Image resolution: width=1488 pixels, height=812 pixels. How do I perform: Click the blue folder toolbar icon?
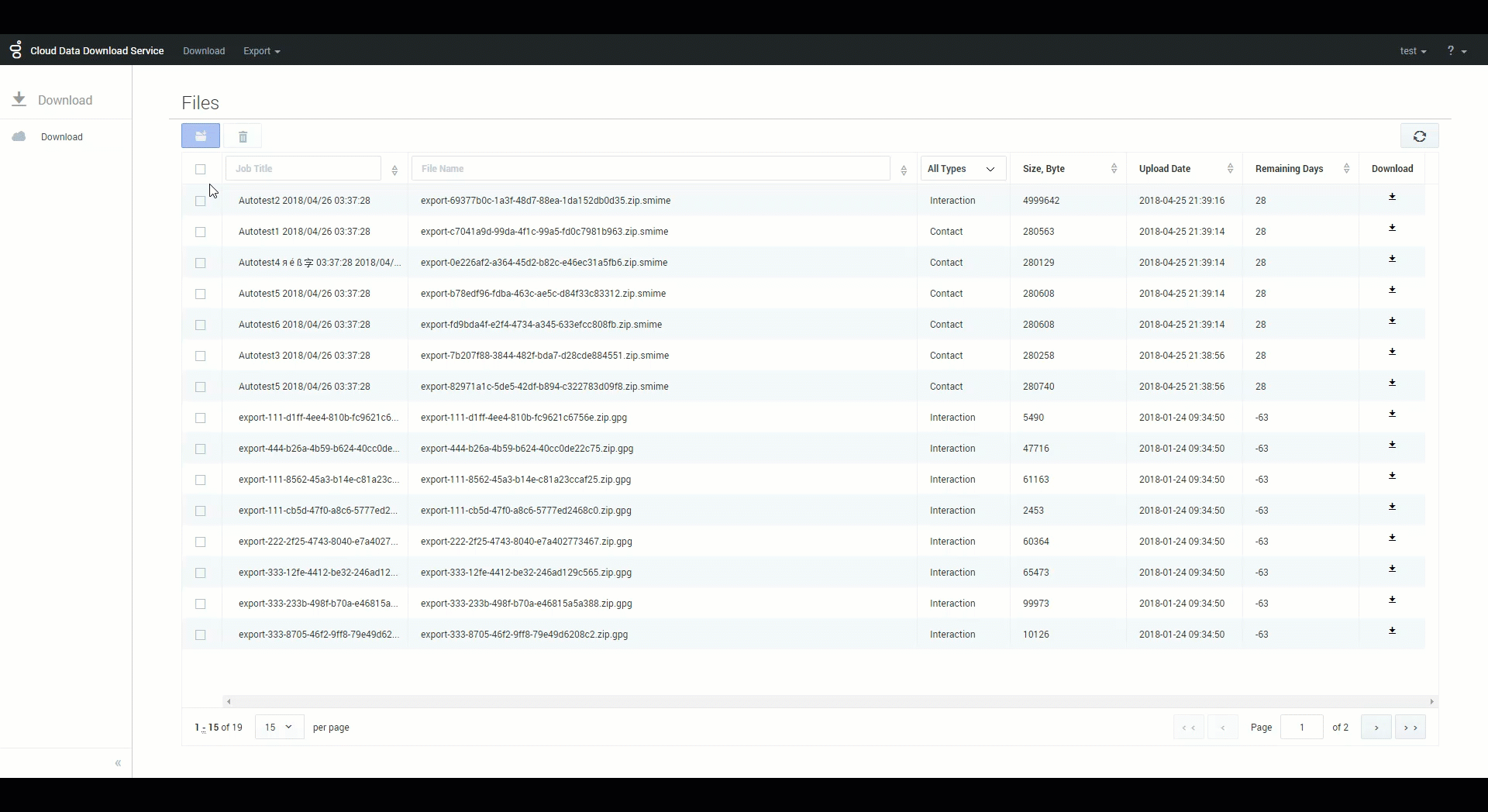click(x=201, y=136)
